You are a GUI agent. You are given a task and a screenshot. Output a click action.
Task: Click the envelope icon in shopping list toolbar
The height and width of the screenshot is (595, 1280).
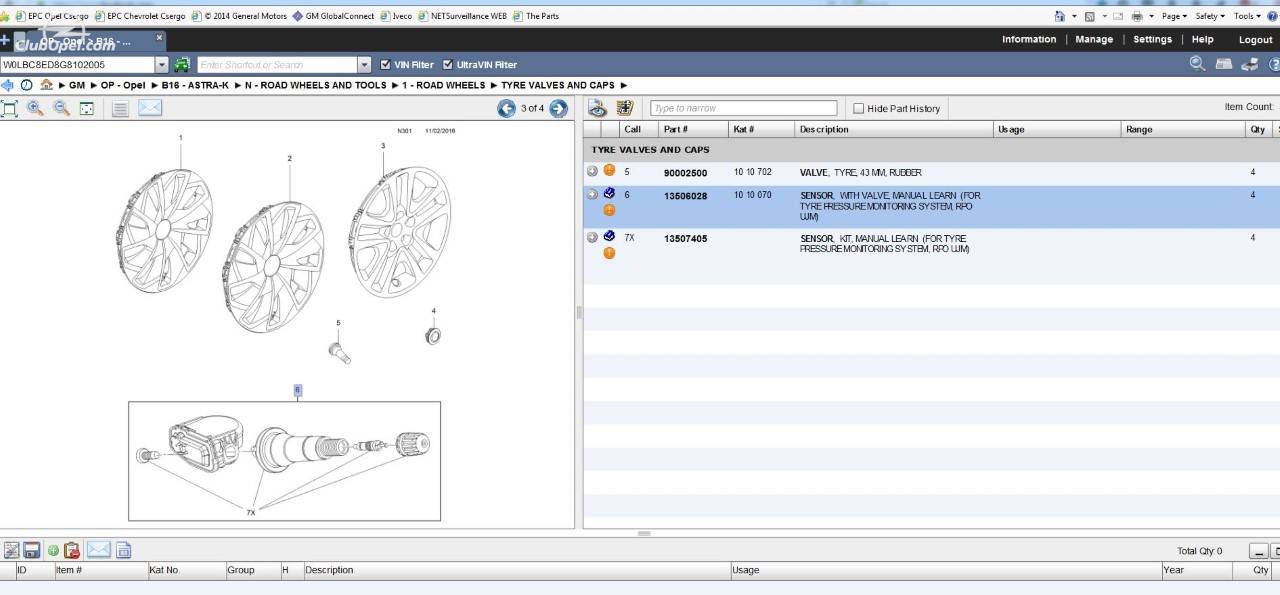[98, 549]
